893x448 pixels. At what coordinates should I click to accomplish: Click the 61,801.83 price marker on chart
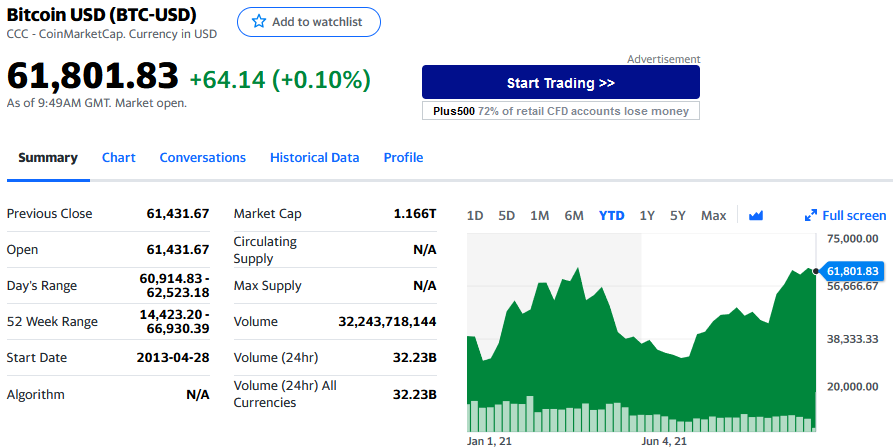click(x=852, y=271)
